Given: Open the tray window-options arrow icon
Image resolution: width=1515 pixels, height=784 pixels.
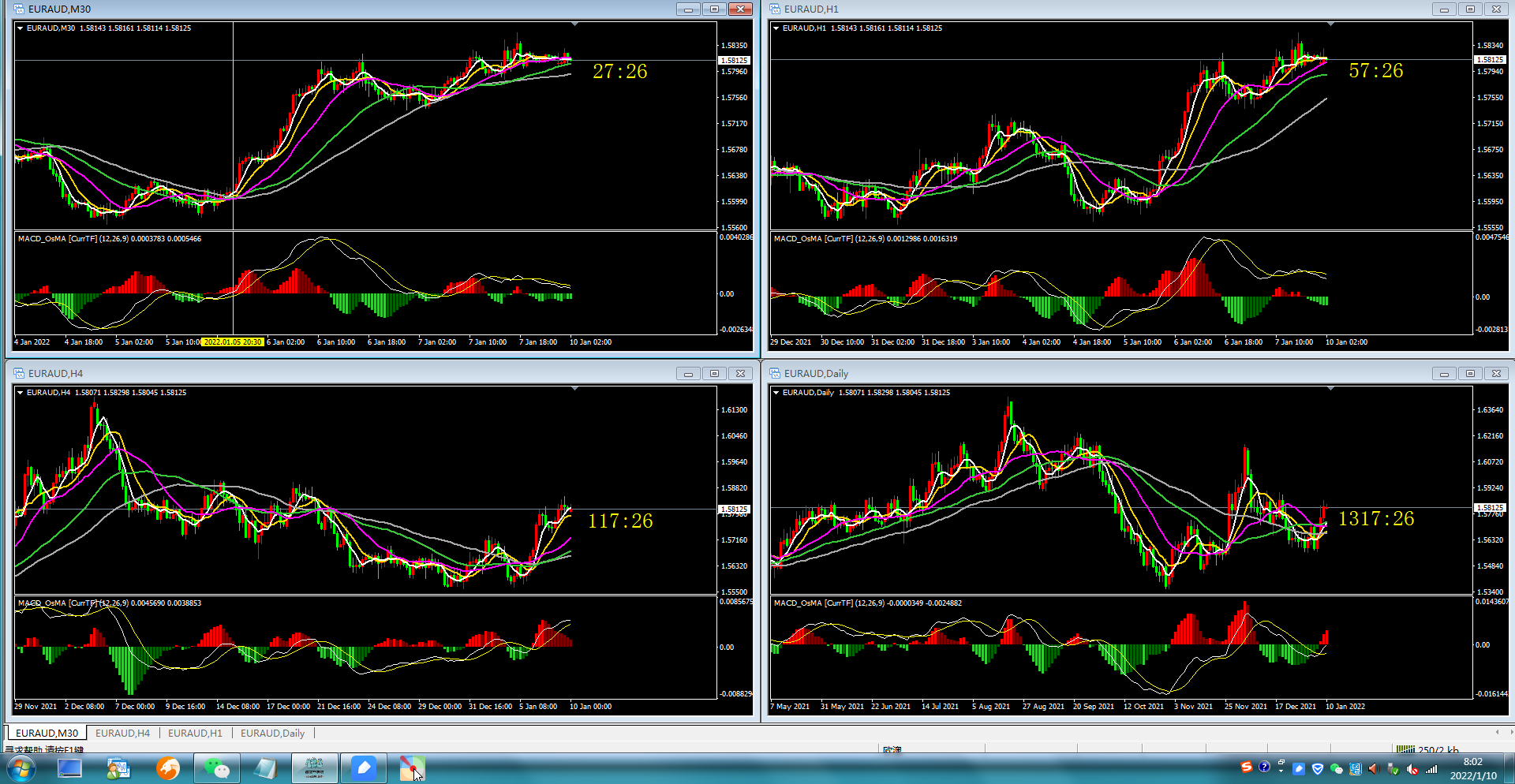Looking at the screenshot, I should point(1281,767).
